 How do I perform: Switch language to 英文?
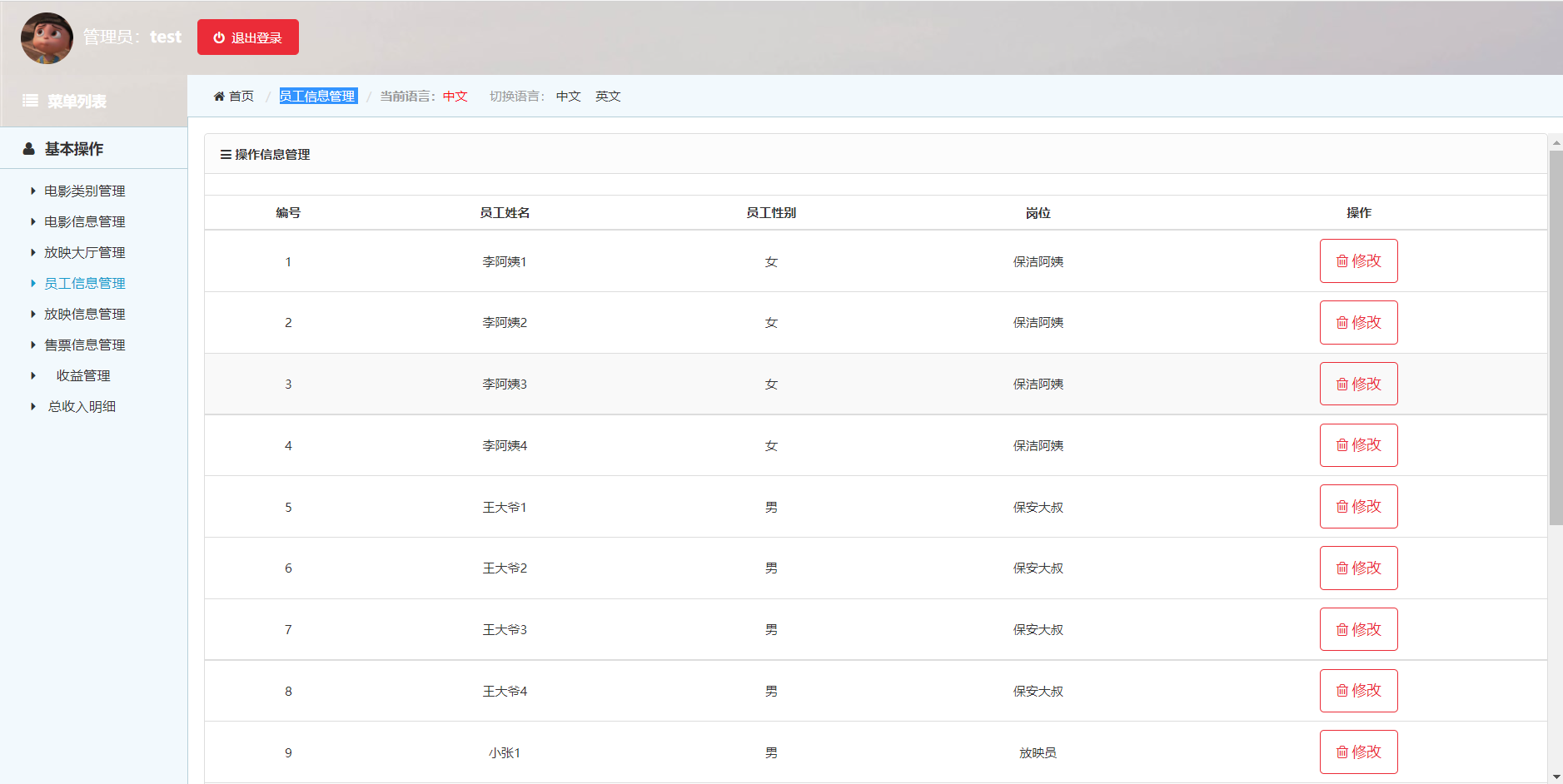pyautogui.click(x=608, y=97)
